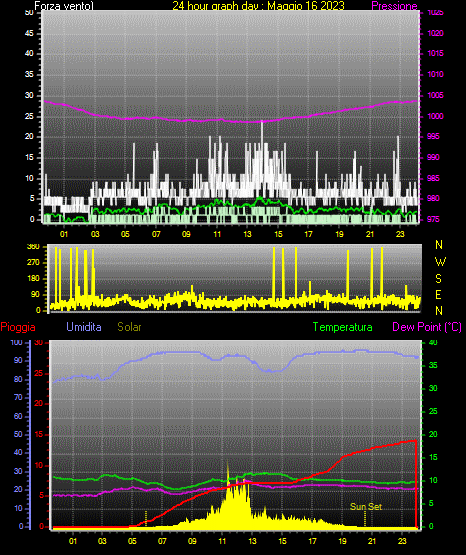
Task: Click the 15 rain axis value
Action: point(39,434)
